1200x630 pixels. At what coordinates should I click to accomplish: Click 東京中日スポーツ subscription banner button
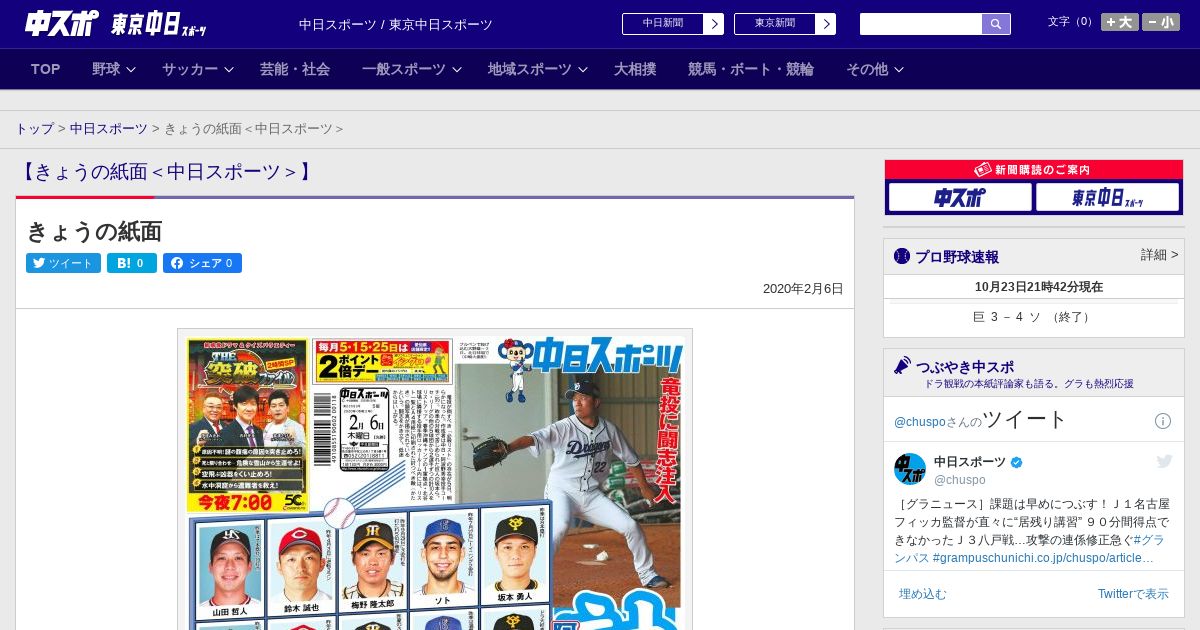[x=1107, y=197]
